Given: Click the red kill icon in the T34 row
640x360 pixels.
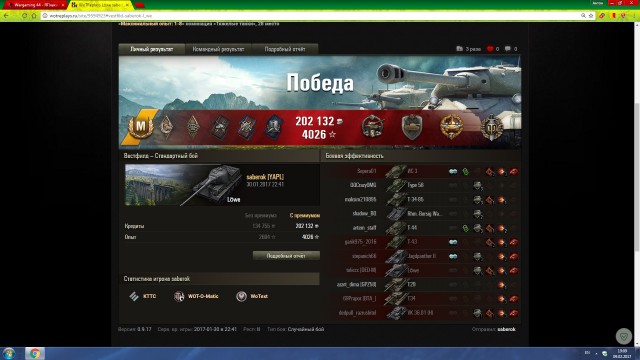Looking at the screenshot, I should point(513,299).
